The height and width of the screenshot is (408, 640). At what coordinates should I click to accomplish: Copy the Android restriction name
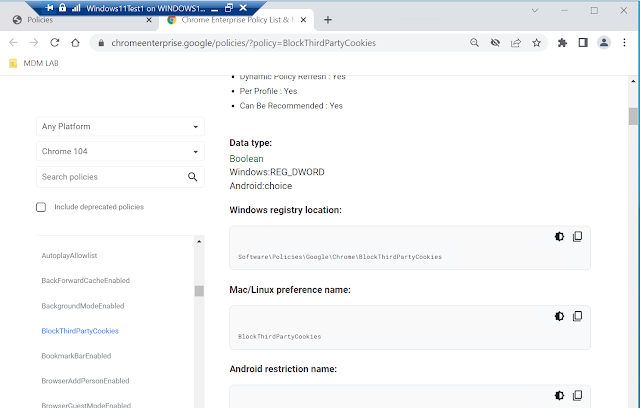point(578,395)
